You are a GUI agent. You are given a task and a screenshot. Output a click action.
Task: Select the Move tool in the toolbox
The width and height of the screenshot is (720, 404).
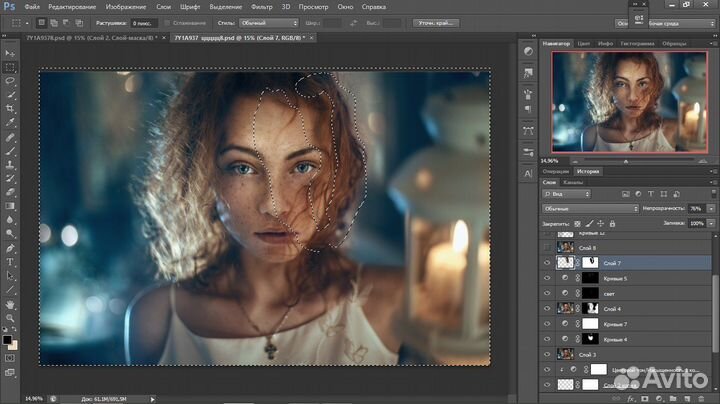[10, 53]
